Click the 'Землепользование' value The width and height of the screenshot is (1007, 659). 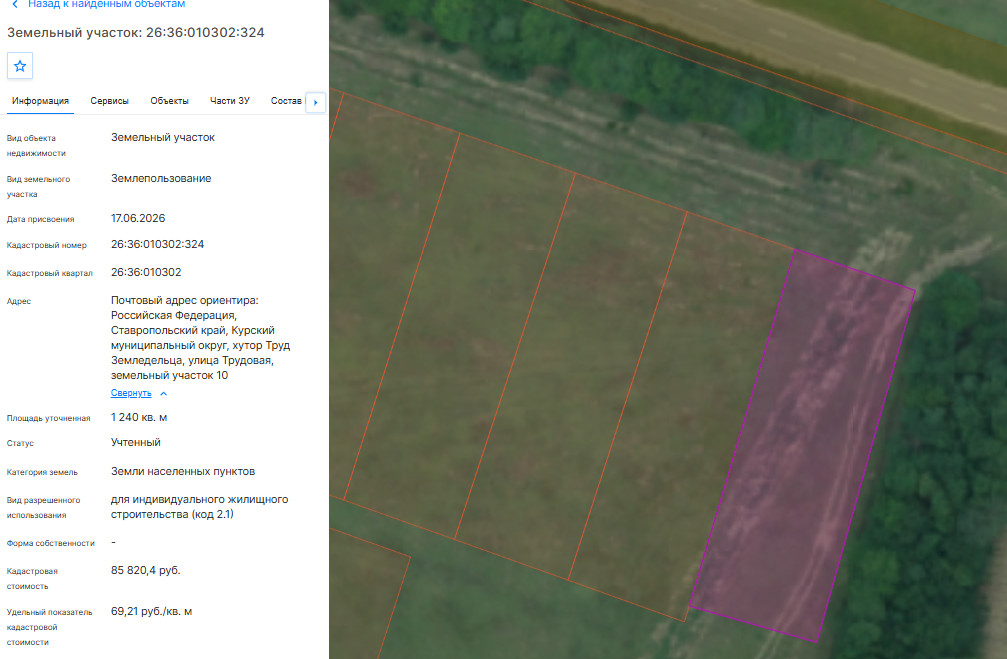pyautogui.click(x=161, y=179)
